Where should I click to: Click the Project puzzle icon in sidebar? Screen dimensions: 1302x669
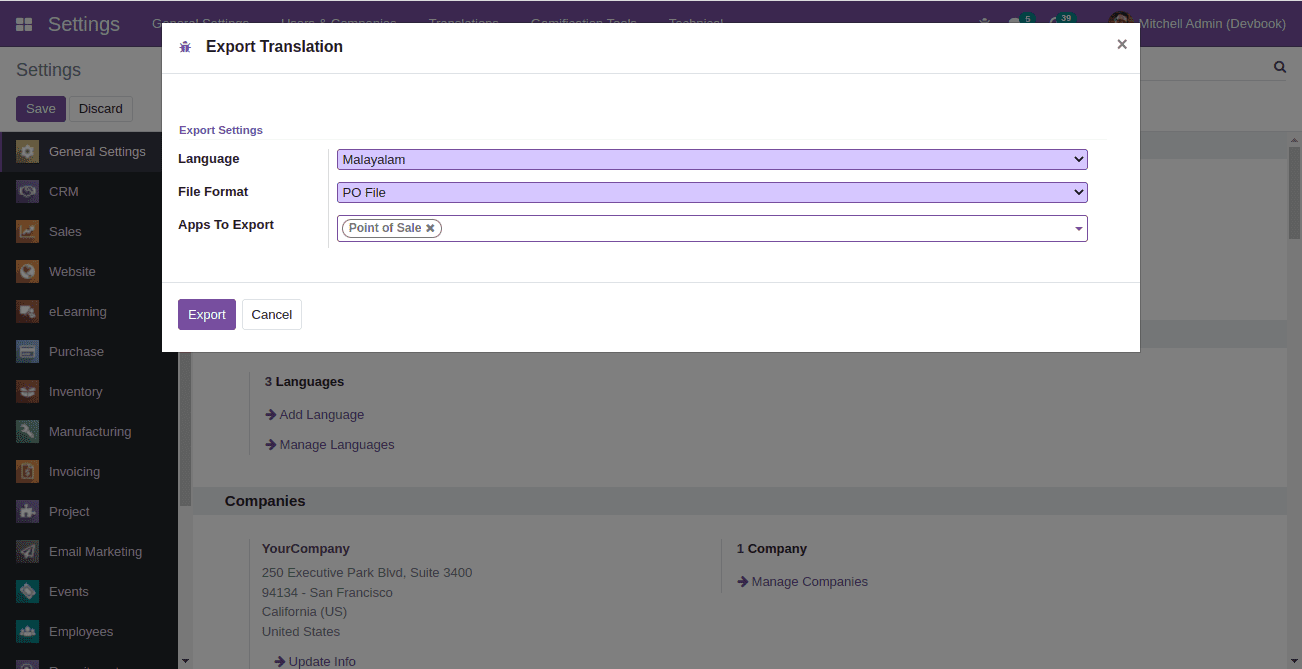[x=27, y=512]
